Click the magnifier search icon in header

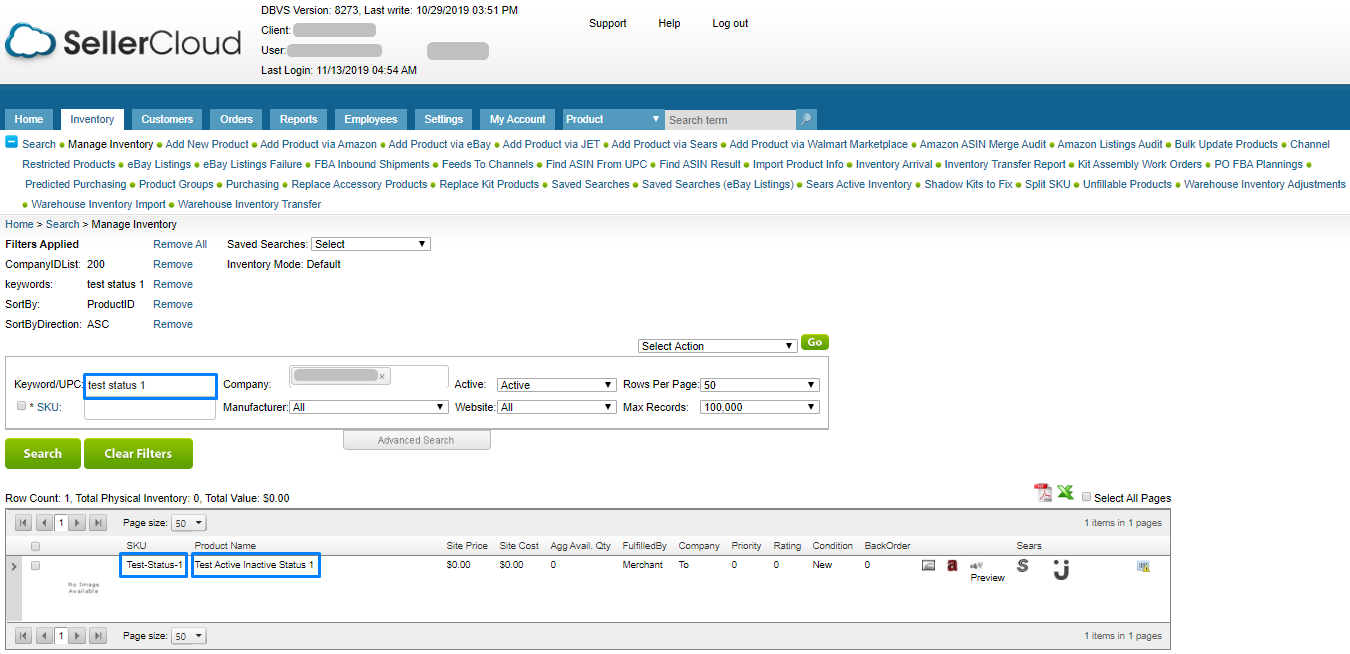pyautogui.click(x=806, y=119)
